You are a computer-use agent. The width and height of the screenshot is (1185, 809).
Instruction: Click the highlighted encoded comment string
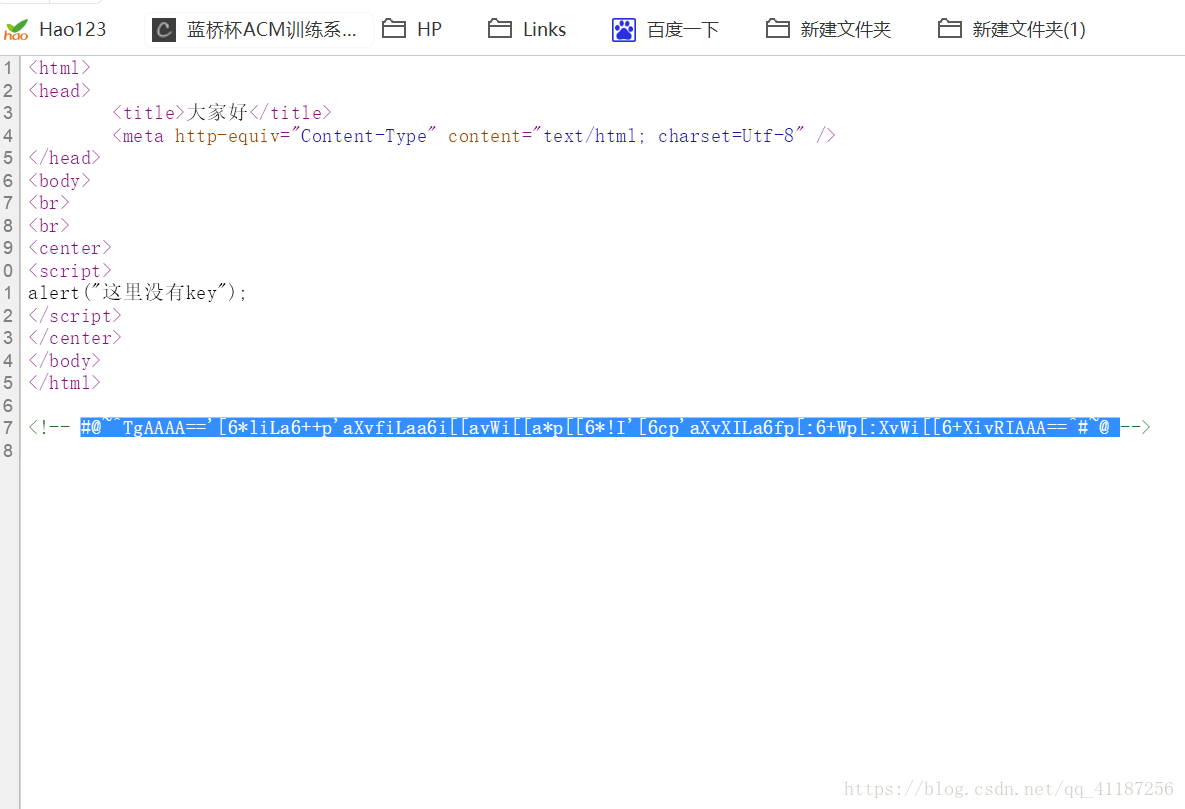600,428
